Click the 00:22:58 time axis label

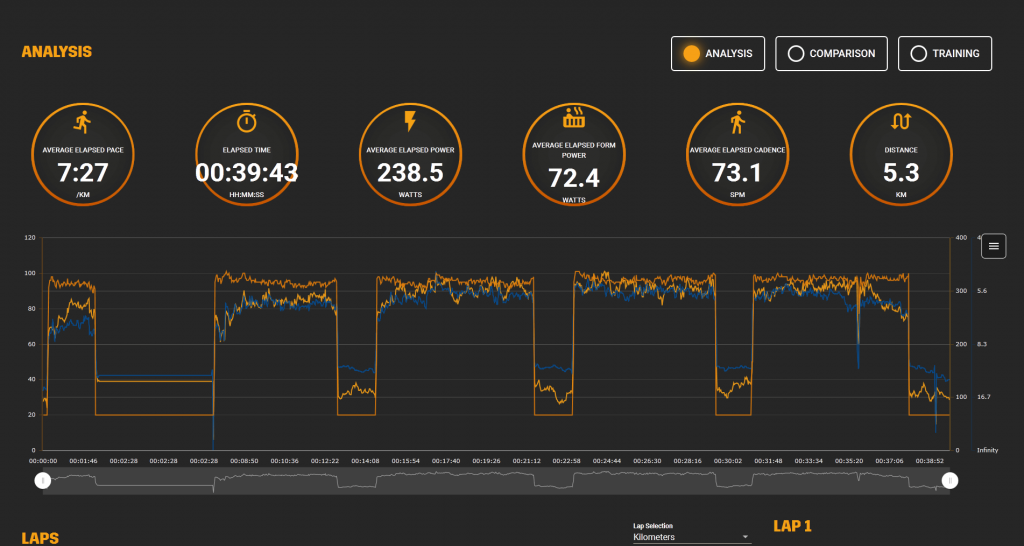pos(566,461)
